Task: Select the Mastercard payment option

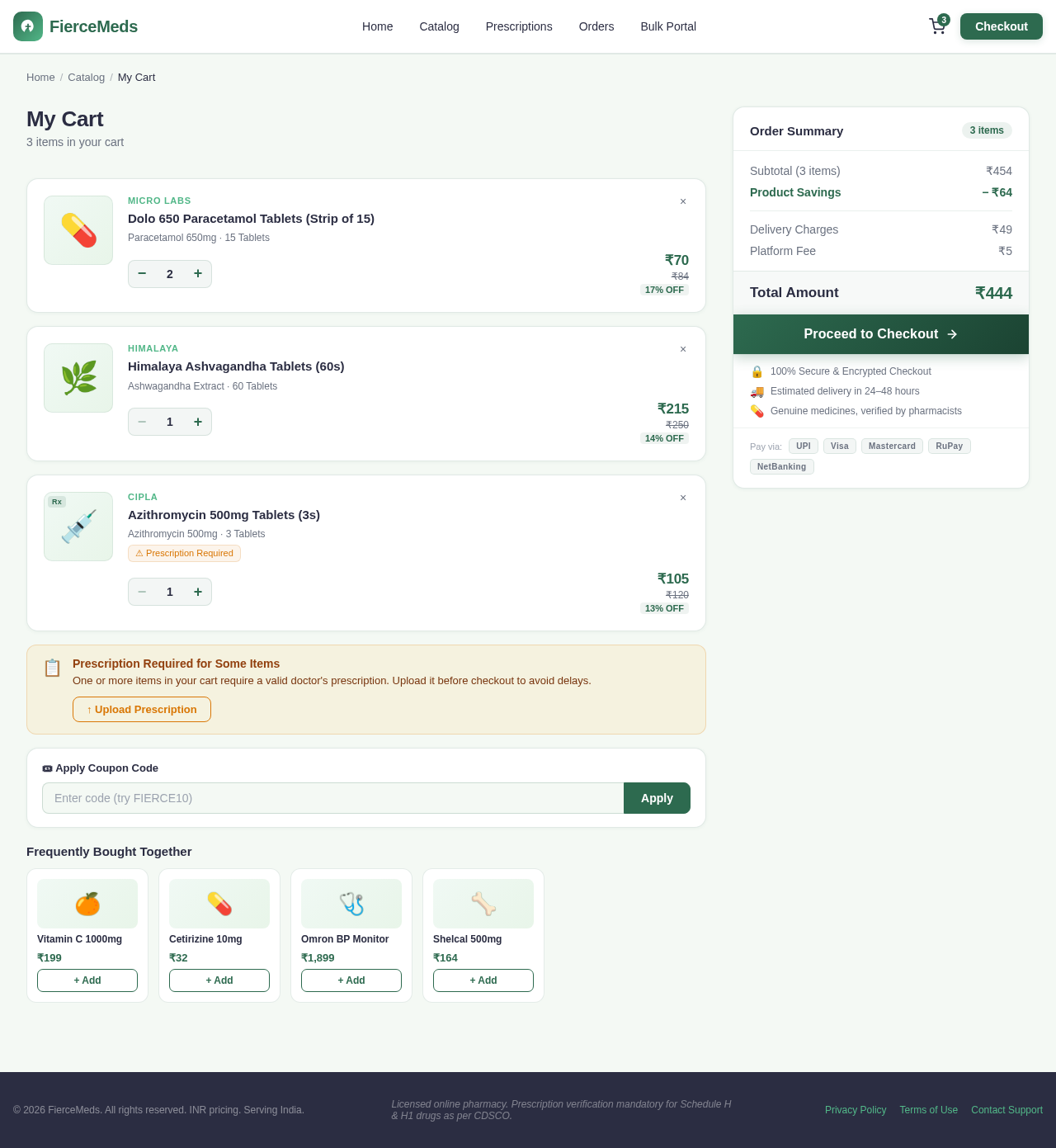Action: click(x=892, y=446)
